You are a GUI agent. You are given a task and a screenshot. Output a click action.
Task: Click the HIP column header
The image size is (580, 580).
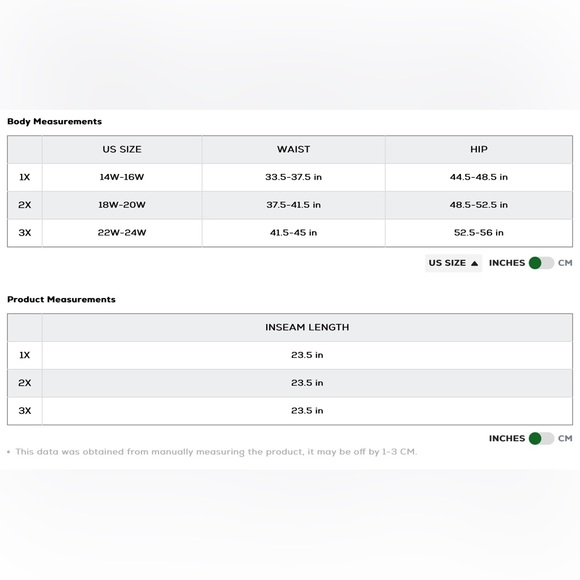(479, 149)
